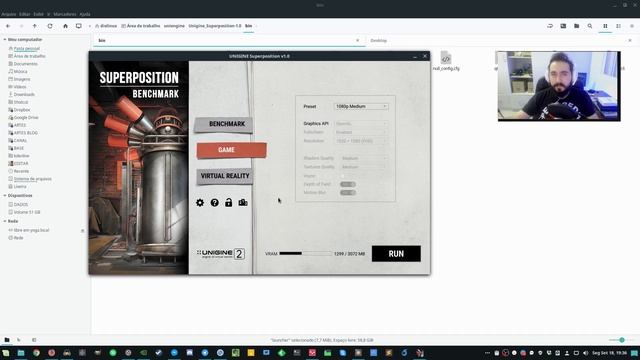This screenshot has height=360, width=640.
Task: Open Sistema de arquivos in sidebar
Action: [x=32, y=179]
